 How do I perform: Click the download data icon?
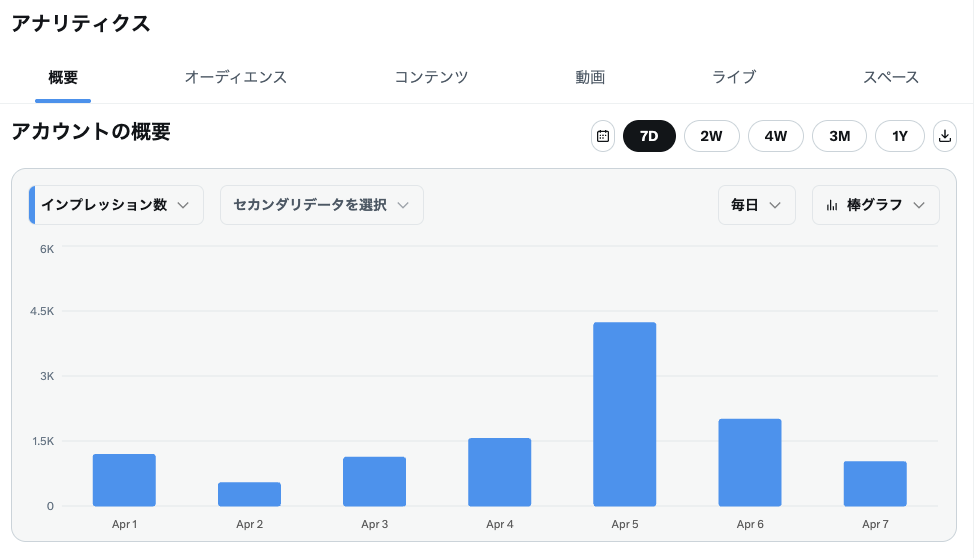[x=944, y=136]
